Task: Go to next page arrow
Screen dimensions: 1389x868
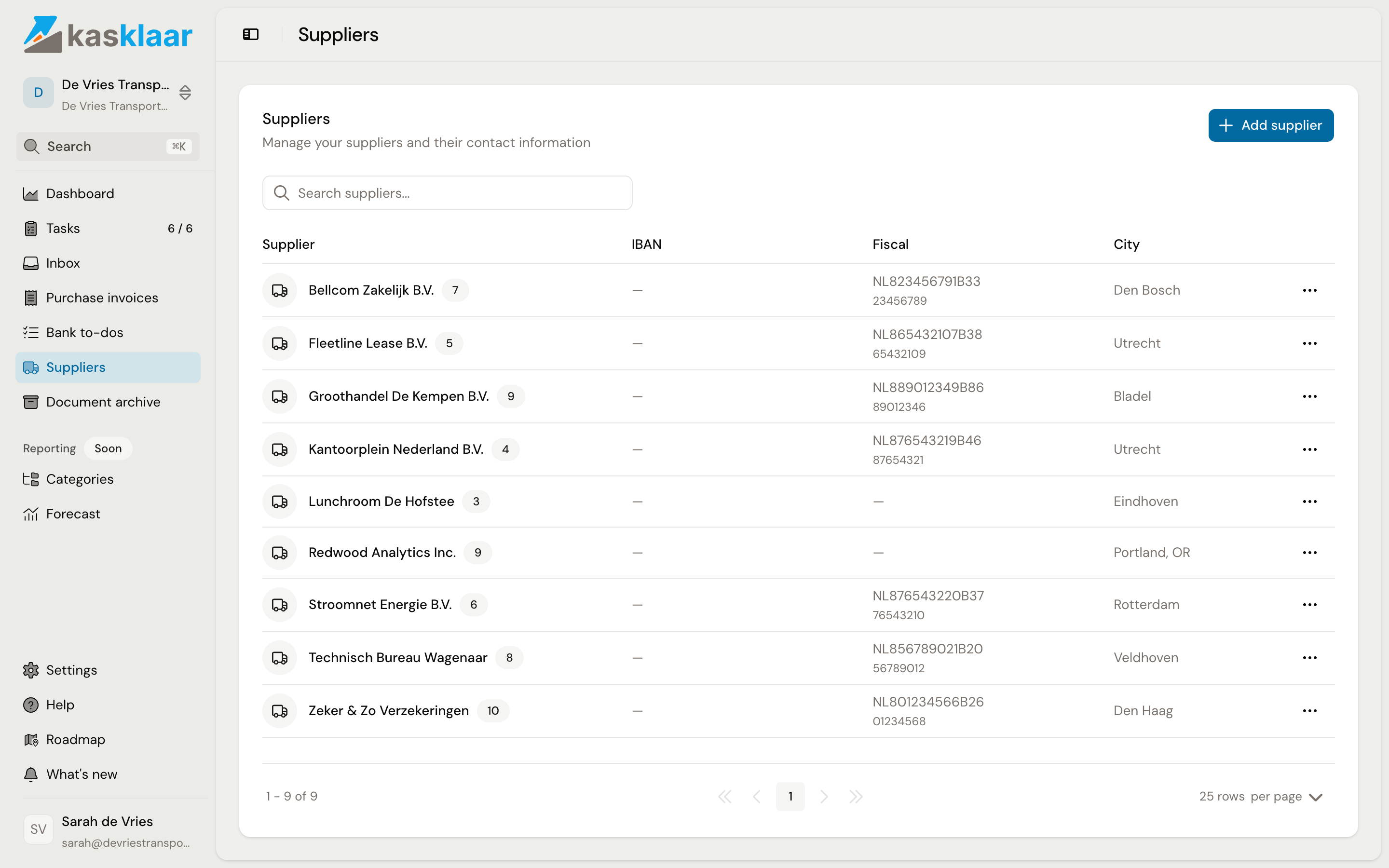Action: [824, 797]
